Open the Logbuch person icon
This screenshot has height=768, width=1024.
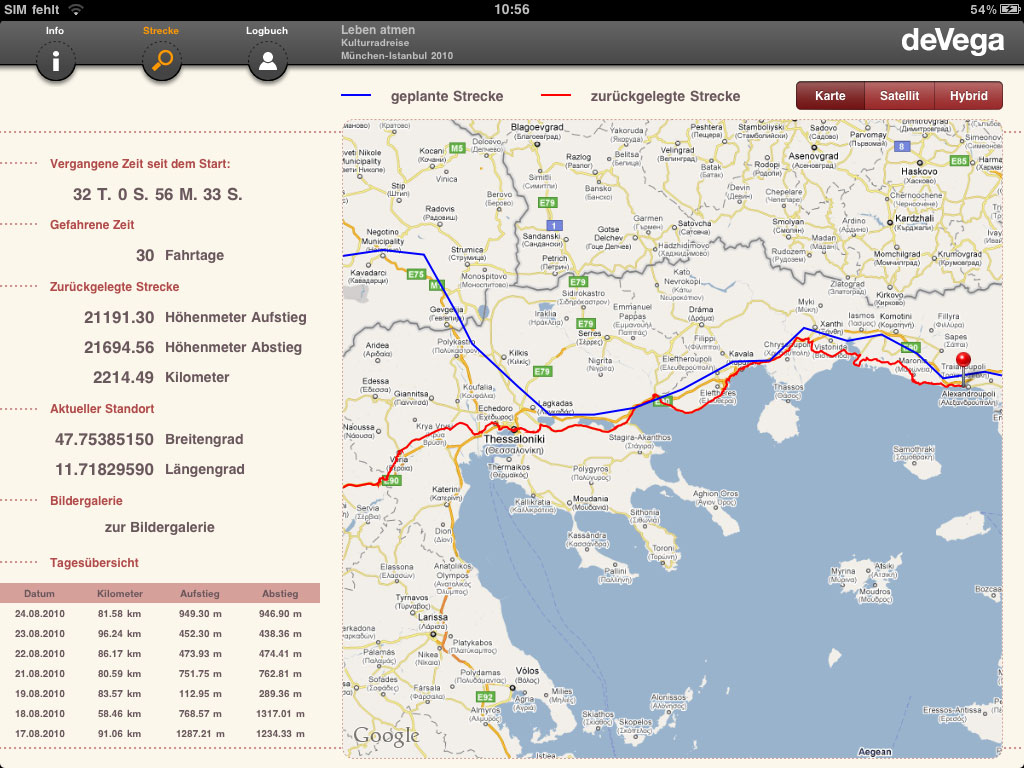pos(267,61)
